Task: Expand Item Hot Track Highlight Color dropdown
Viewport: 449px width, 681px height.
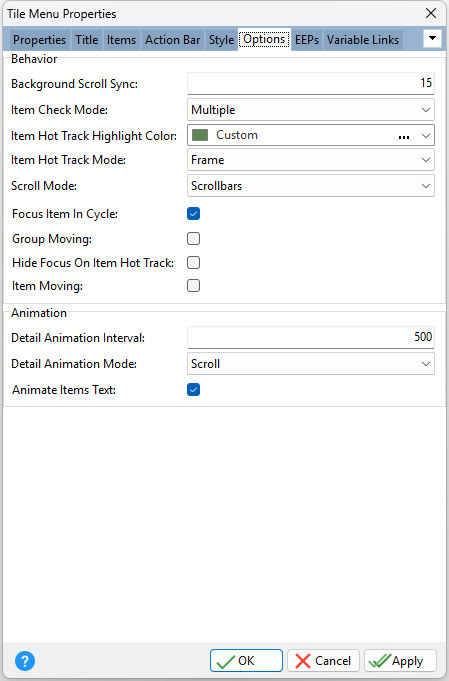Action: tap(426, 136)
